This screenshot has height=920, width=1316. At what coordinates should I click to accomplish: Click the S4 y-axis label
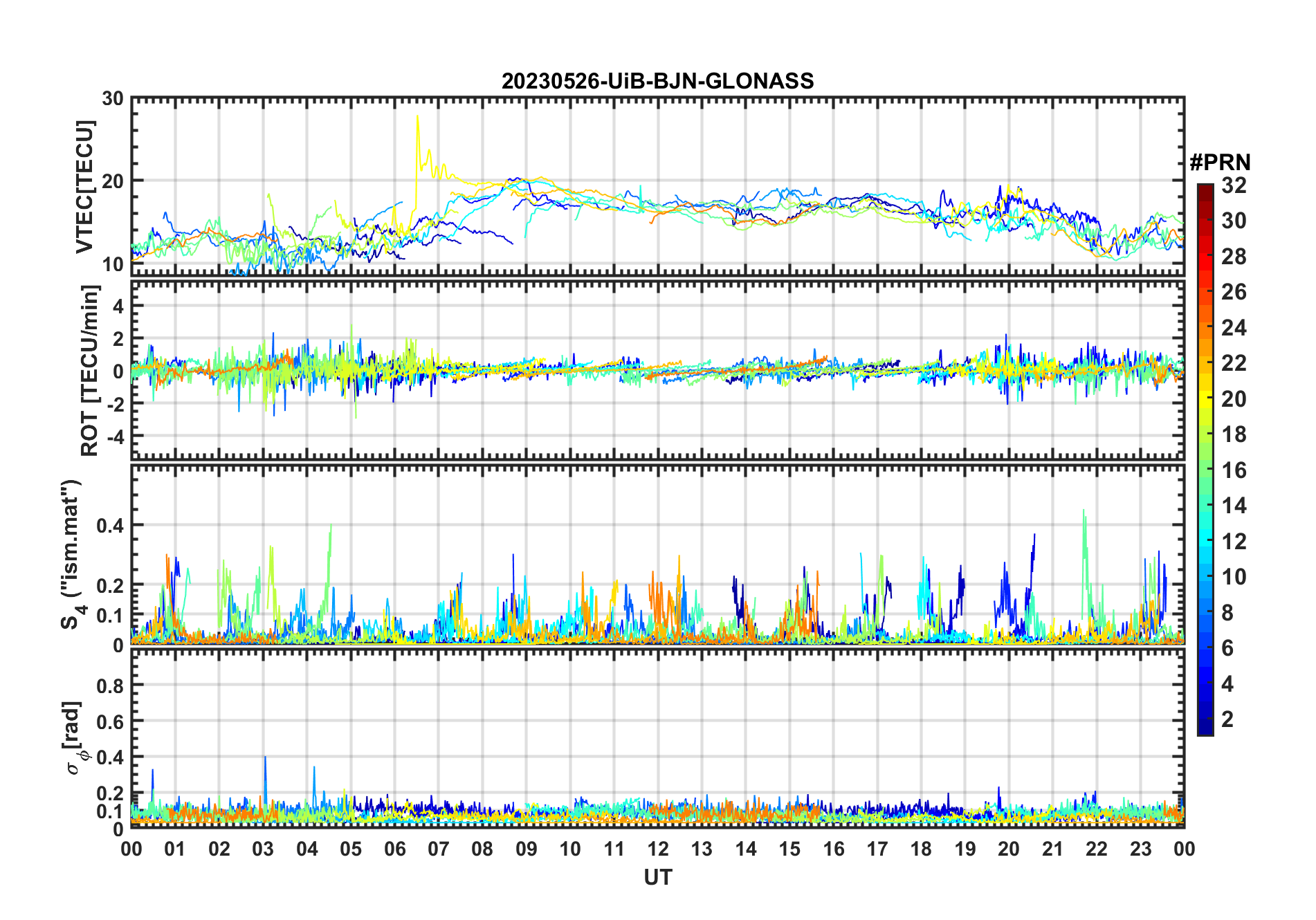click(x=71, y=554)
